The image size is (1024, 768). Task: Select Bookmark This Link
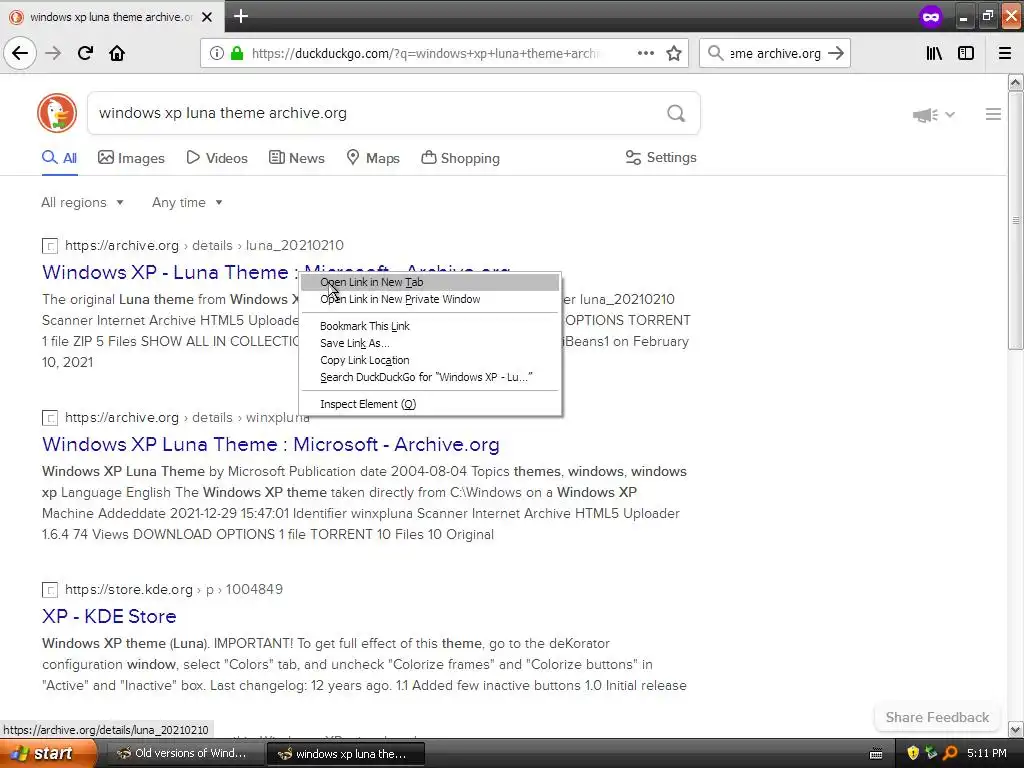430,326
